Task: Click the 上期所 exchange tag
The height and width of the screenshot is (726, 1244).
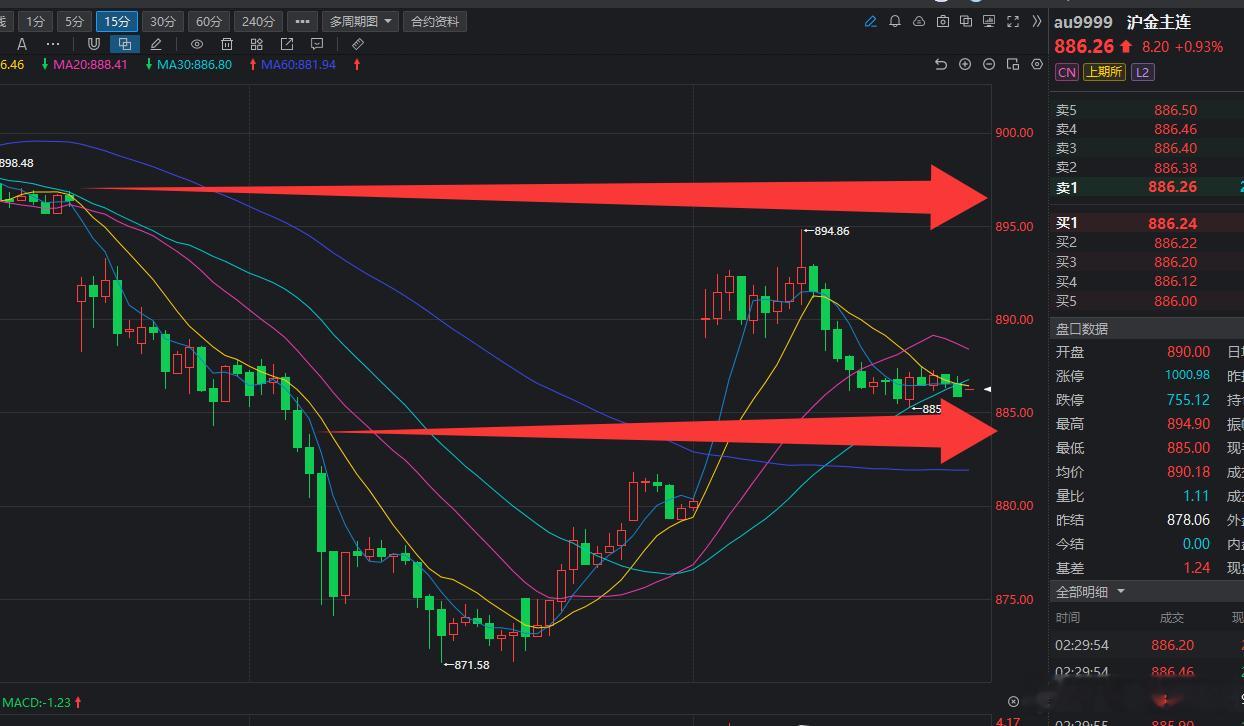Action: pos(1104,72)
